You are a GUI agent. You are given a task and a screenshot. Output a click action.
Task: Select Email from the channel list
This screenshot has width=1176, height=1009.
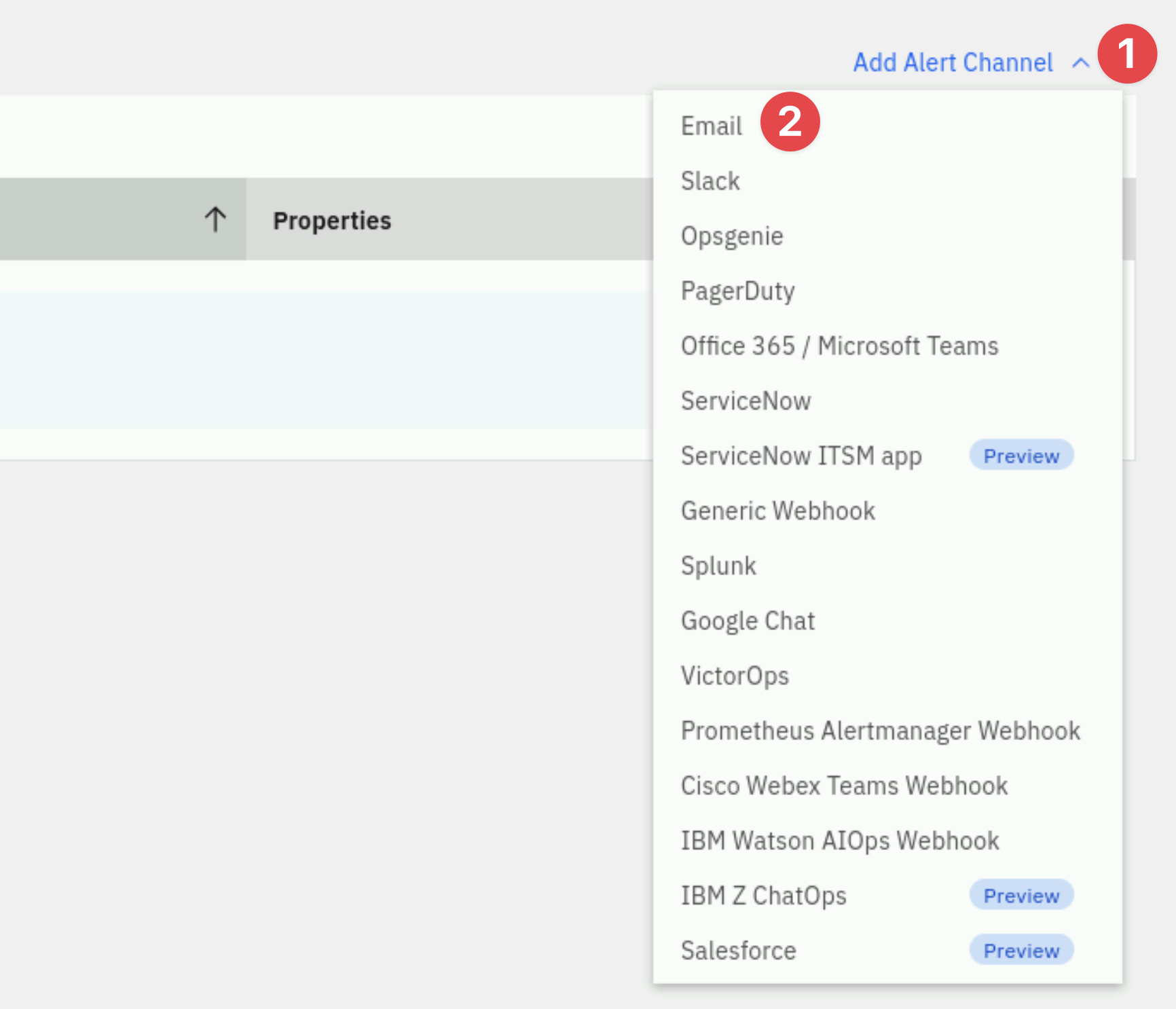[887, 126]
